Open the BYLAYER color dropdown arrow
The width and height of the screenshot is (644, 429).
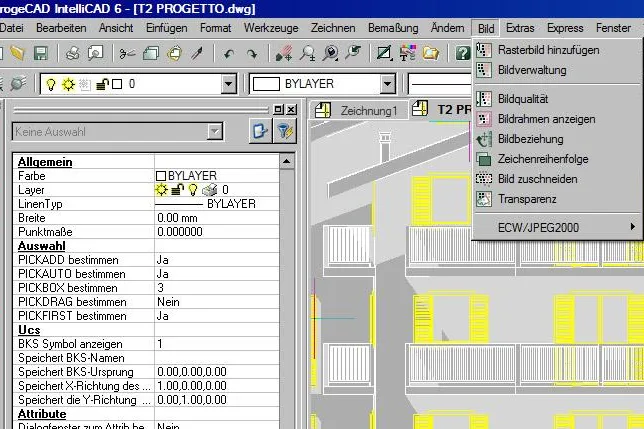[x=387, y=84]
